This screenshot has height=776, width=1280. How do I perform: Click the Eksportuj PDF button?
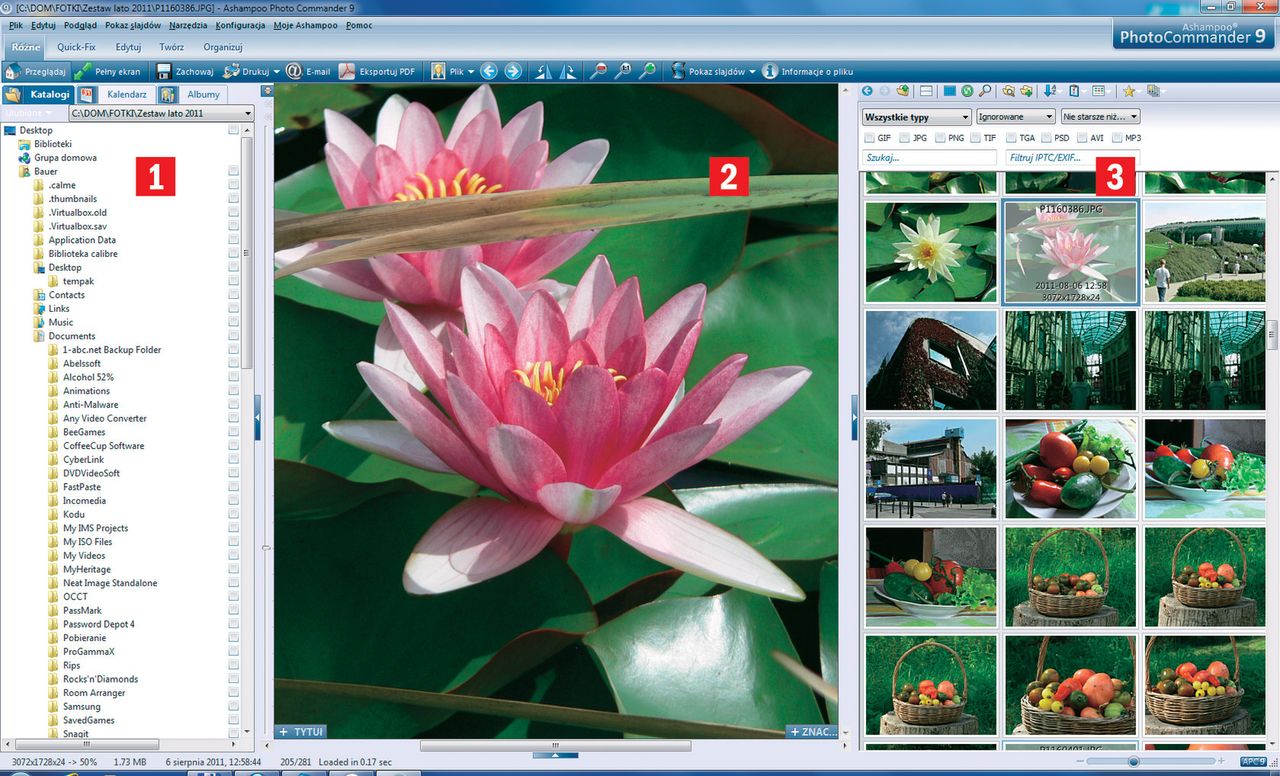pyautogui.click(x=376, y=71)
